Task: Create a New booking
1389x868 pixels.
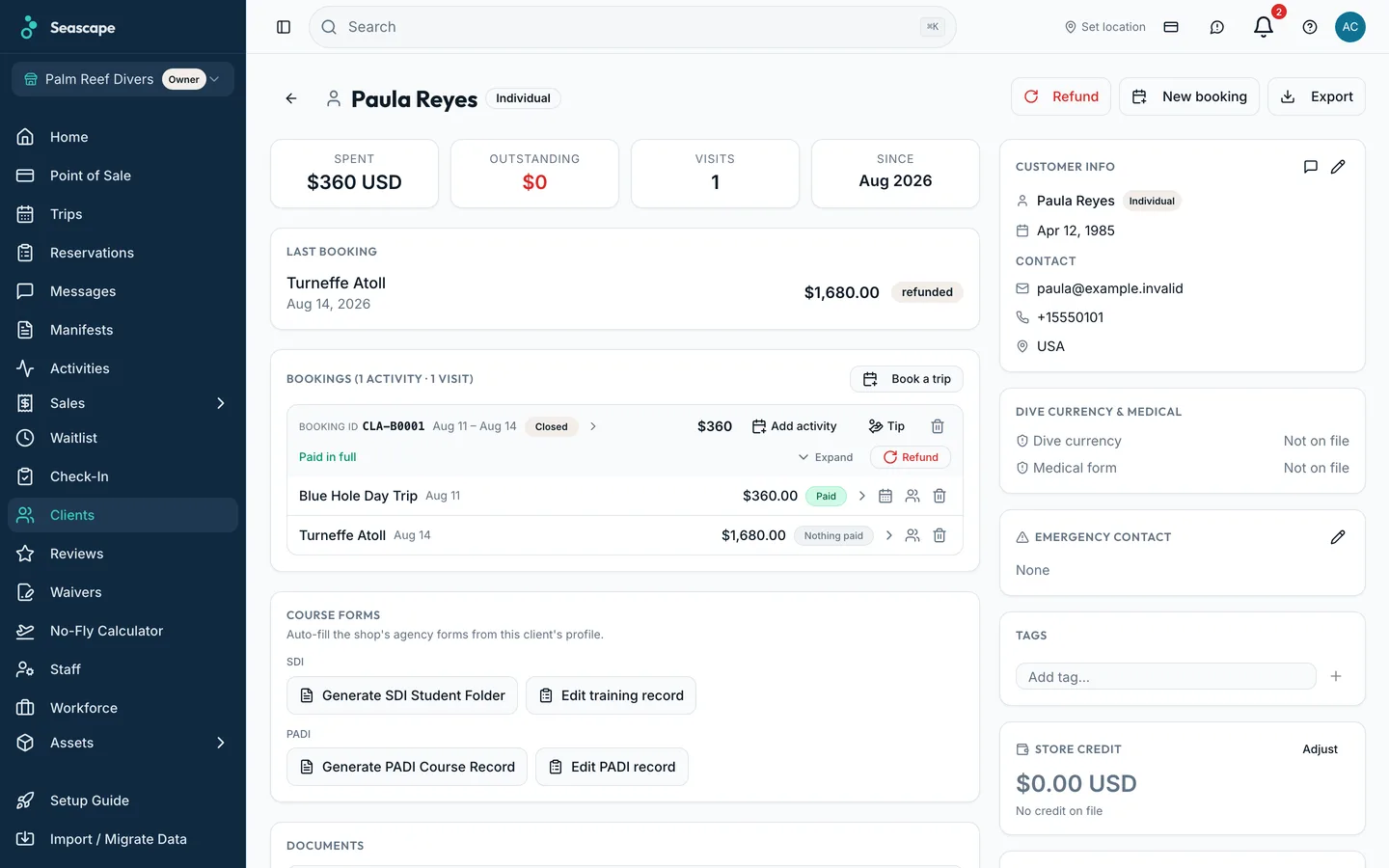Action: click(1189, 96)
